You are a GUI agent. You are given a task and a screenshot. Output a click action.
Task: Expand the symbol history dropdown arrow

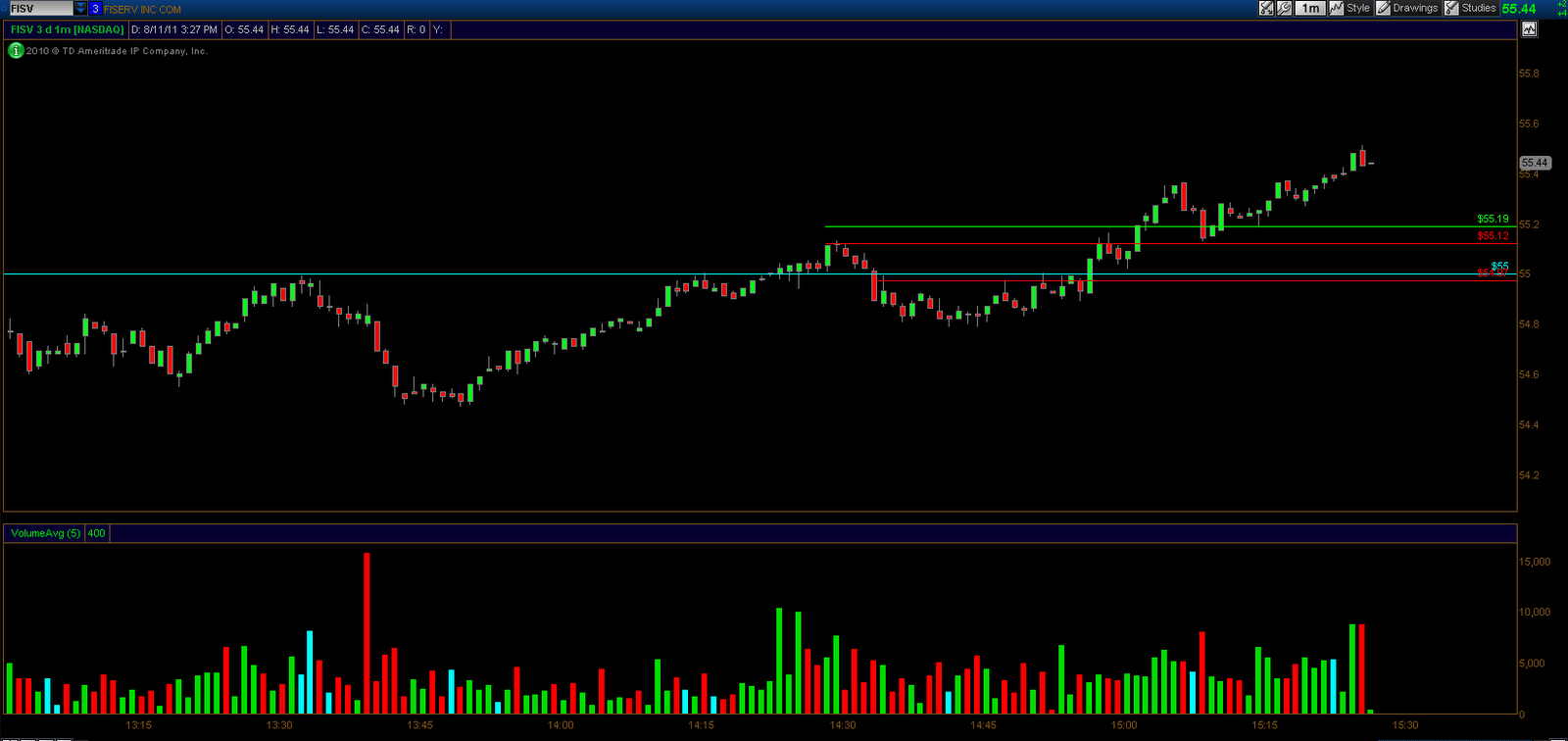point(80,8)
